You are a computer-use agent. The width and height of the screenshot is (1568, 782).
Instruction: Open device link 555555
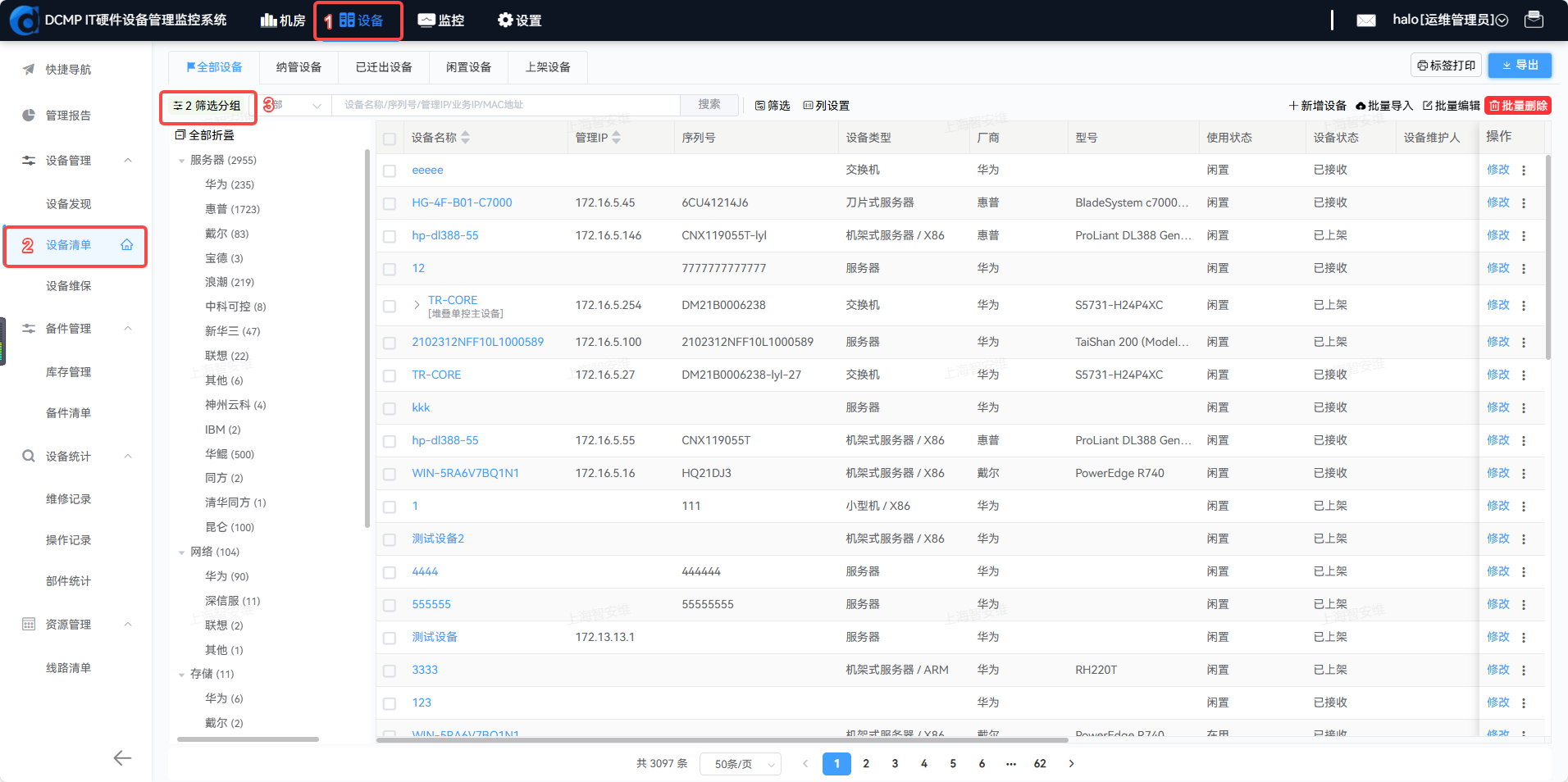(431, 604)
